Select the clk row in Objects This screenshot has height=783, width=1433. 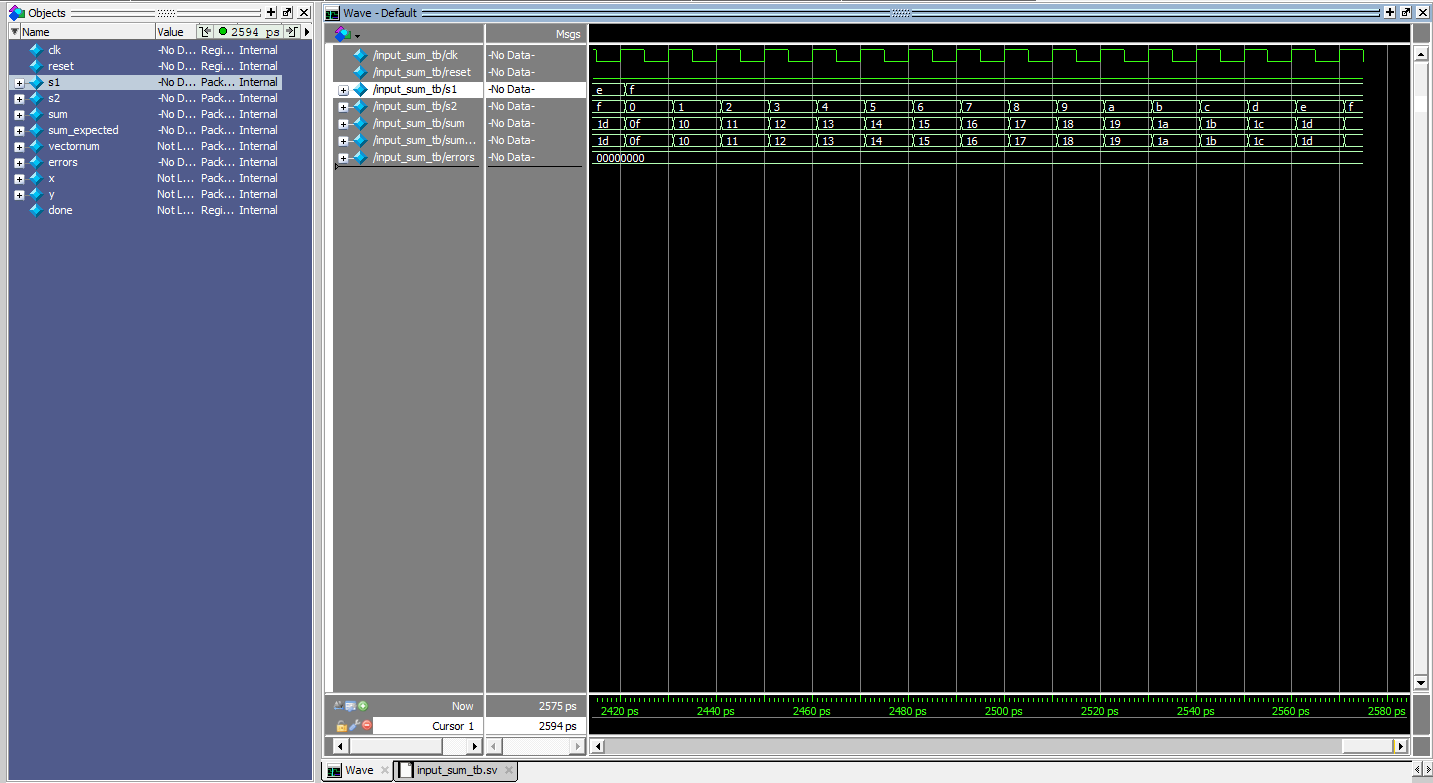tap(145, 50)
